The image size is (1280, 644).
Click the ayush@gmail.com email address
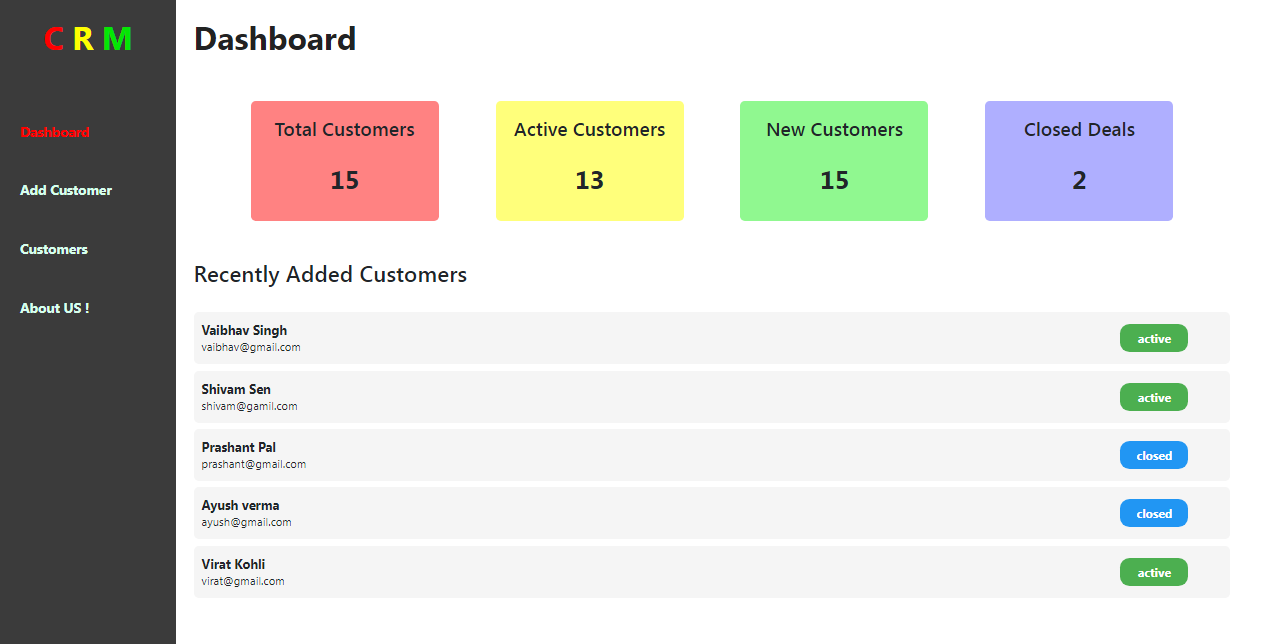(x=246, y=523)
